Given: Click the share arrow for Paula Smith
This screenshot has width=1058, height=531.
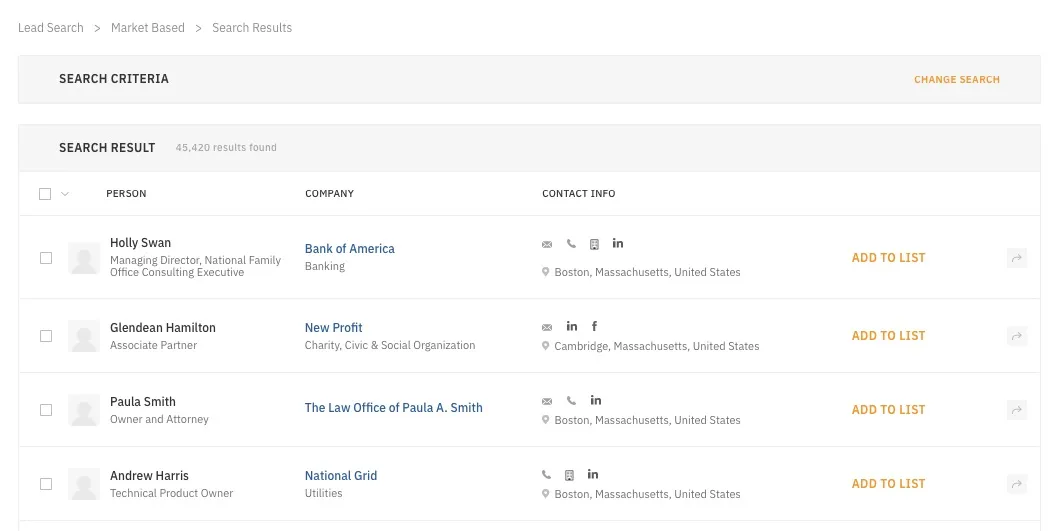Looking at the screenshot, I should click(x=1017, y=410).
